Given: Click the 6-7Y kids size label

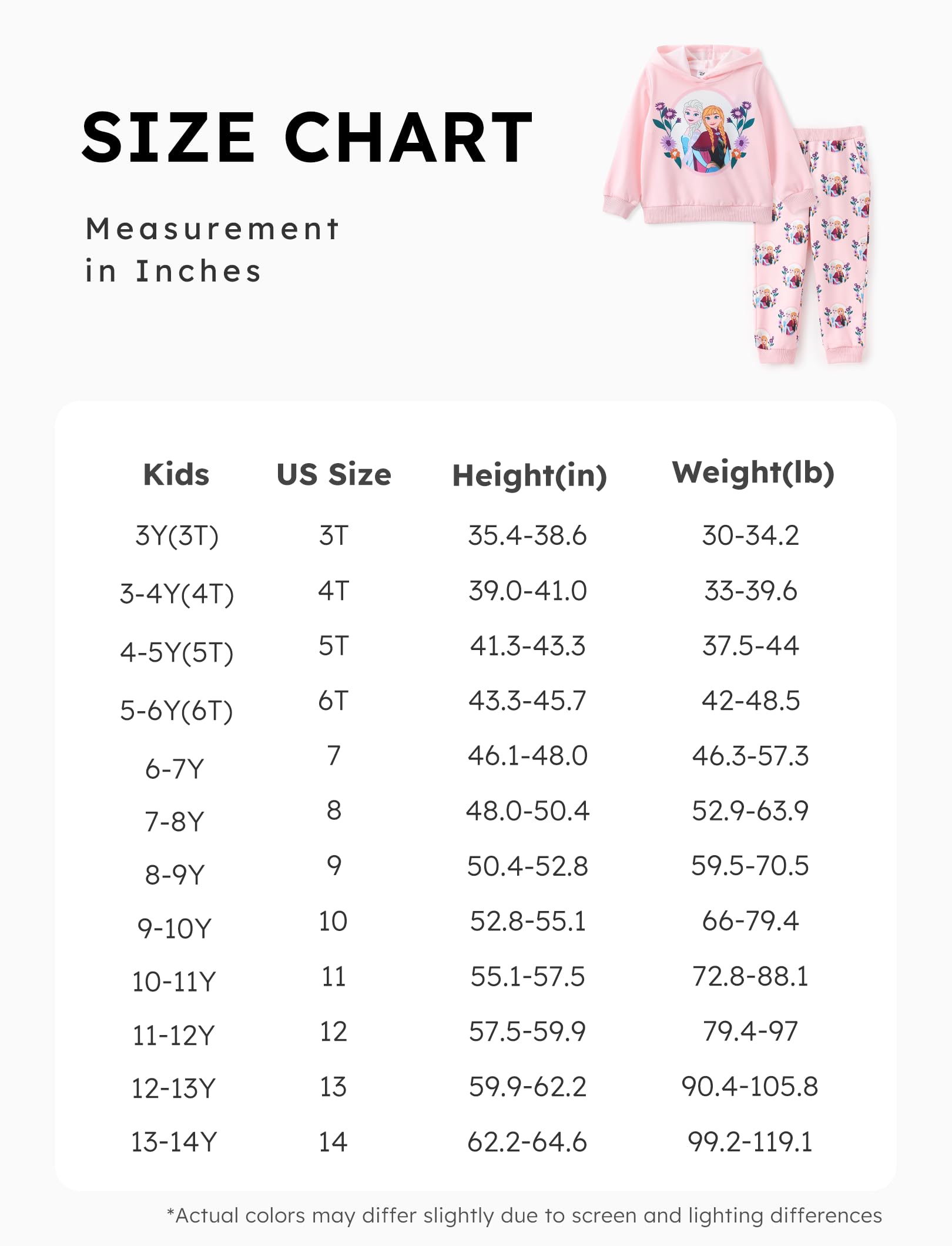Looking at the screenshot, I should pos(175,768).
